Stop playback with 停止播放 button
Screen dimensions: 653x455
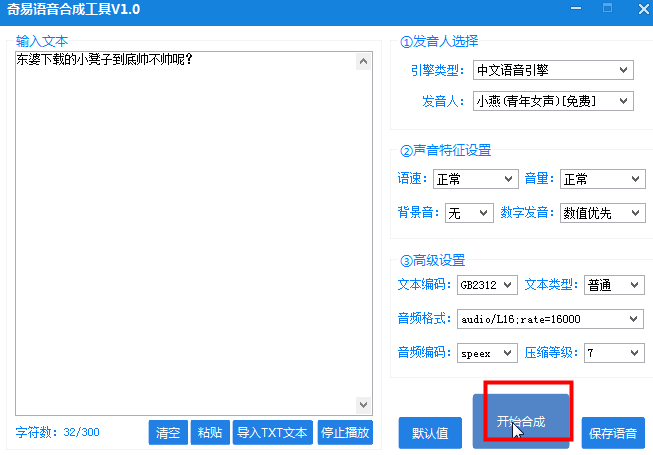pos(345,433)
